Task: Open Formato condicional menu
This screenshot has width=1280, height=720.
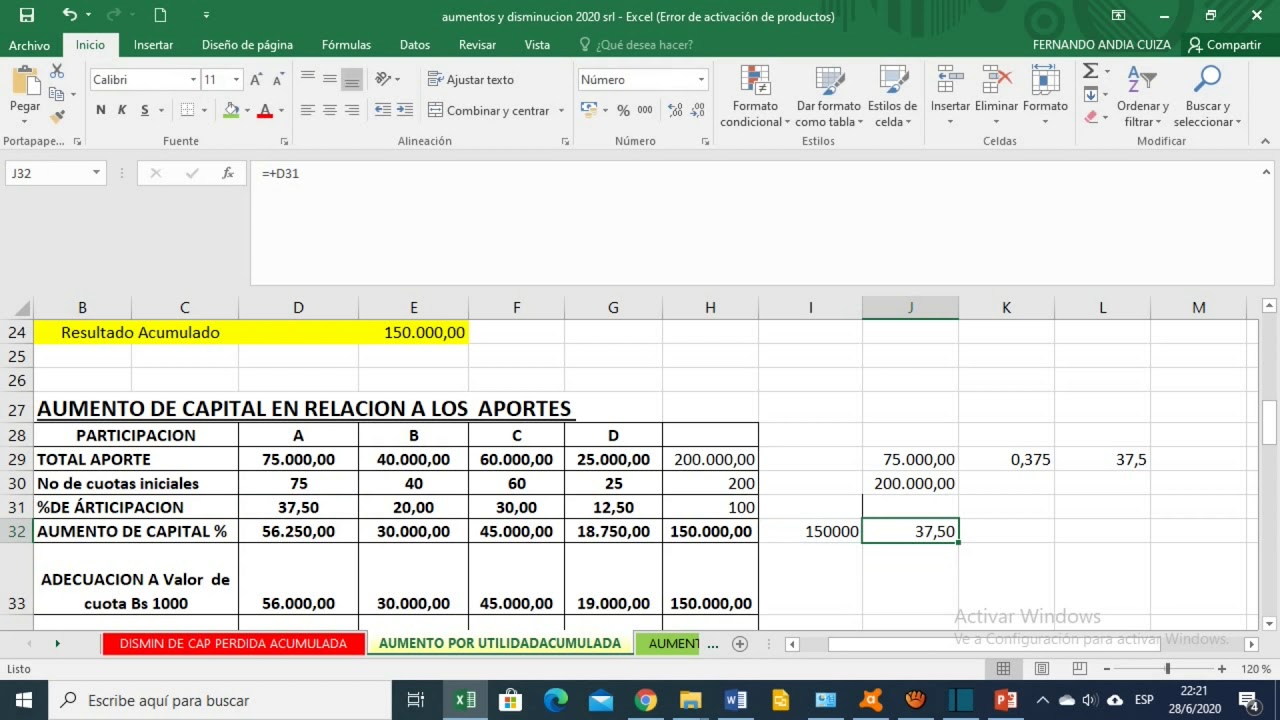Action: (755, 96)
